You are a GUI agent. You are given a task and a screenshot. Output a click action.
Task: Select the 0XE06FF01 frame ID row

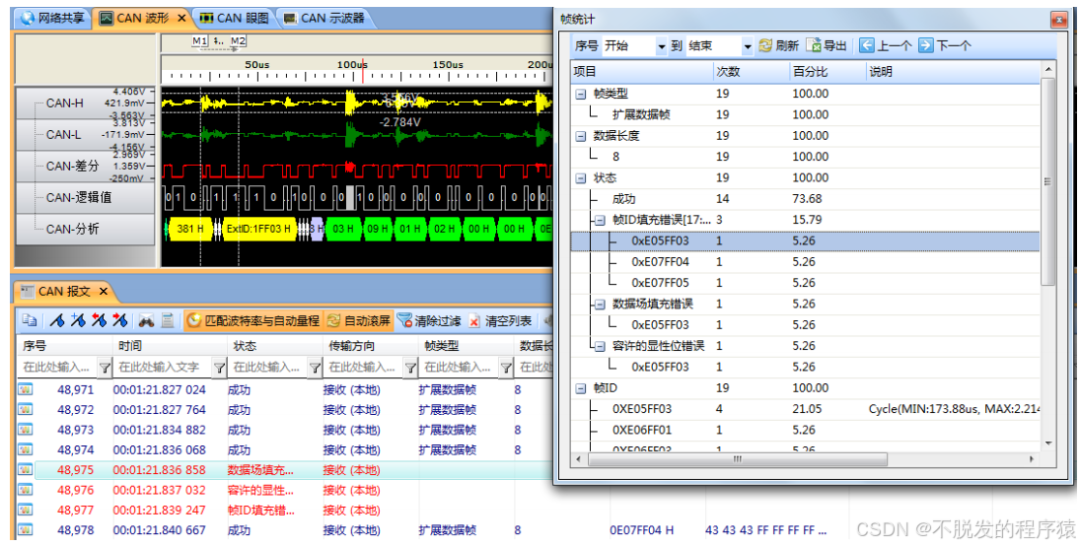click(x=806, y=430)
